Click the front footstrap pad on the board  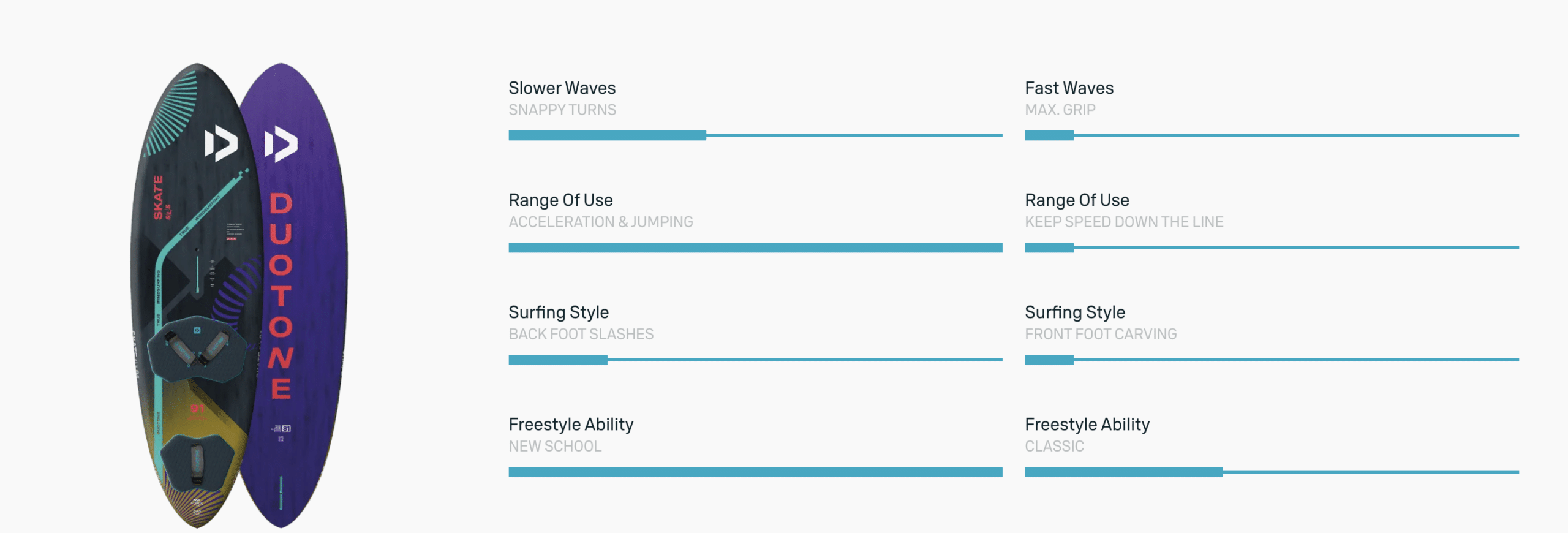coord(197,347)
